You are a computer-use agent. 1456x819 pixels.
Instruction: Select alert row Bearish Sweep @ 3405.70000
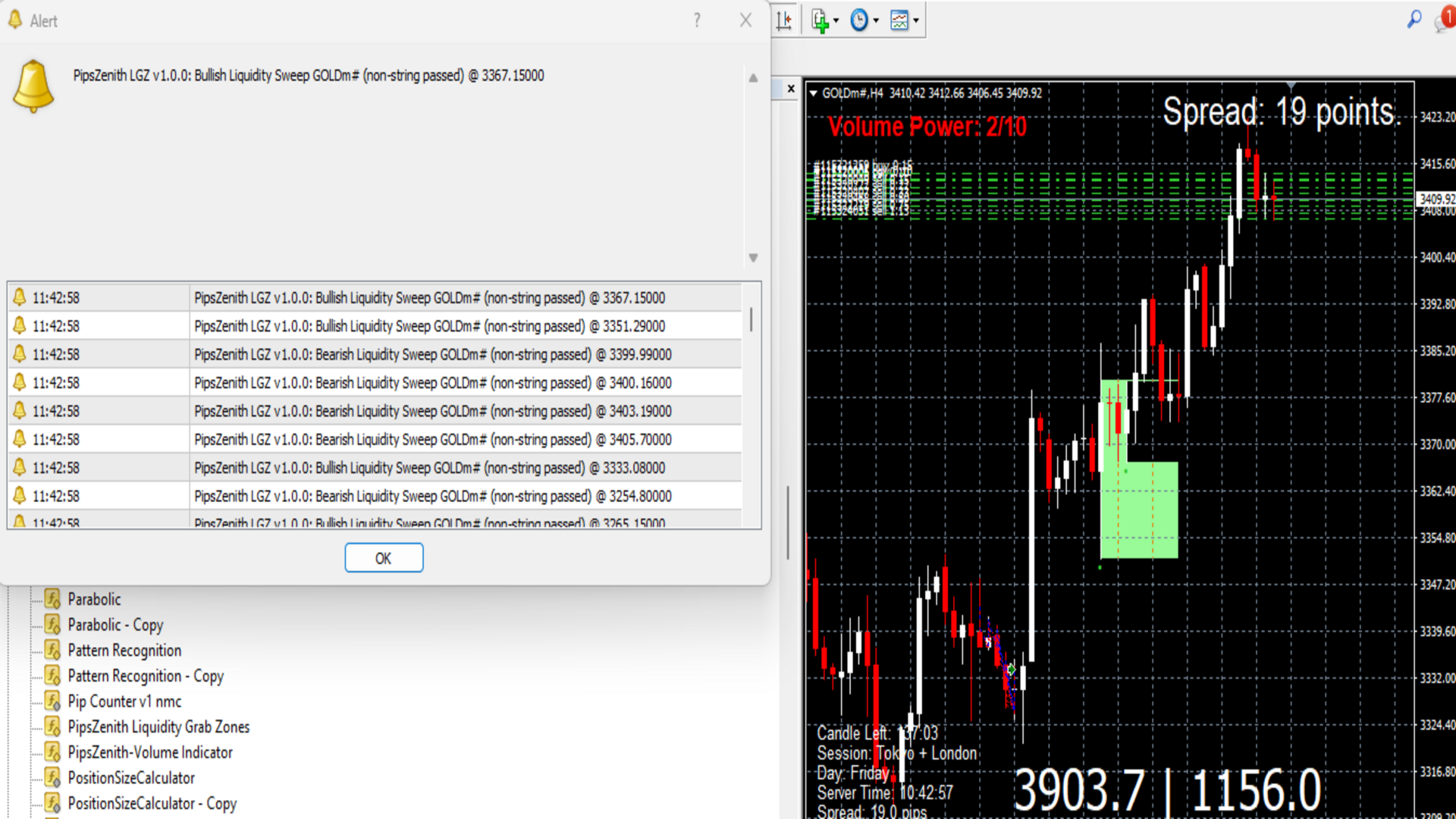click(375, 439)
